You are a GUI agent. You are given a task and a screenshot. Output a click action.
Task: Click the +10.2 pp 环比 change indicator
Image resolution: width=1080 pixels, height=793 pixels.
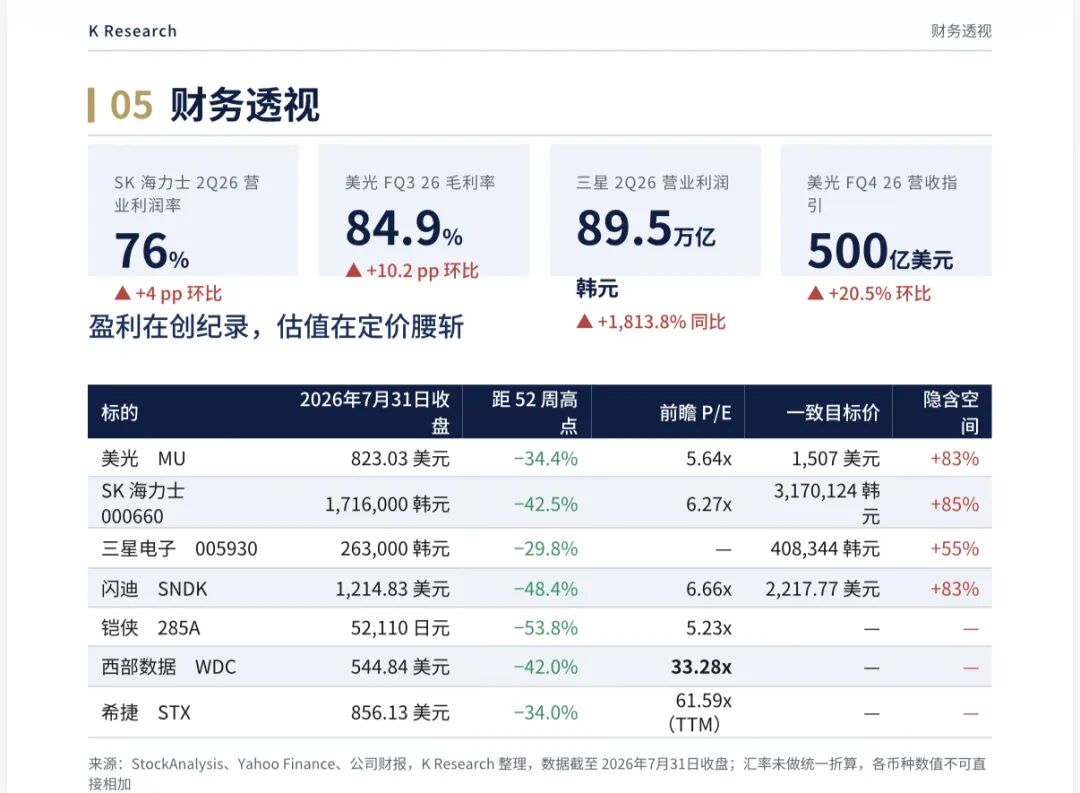click(412, 271)
